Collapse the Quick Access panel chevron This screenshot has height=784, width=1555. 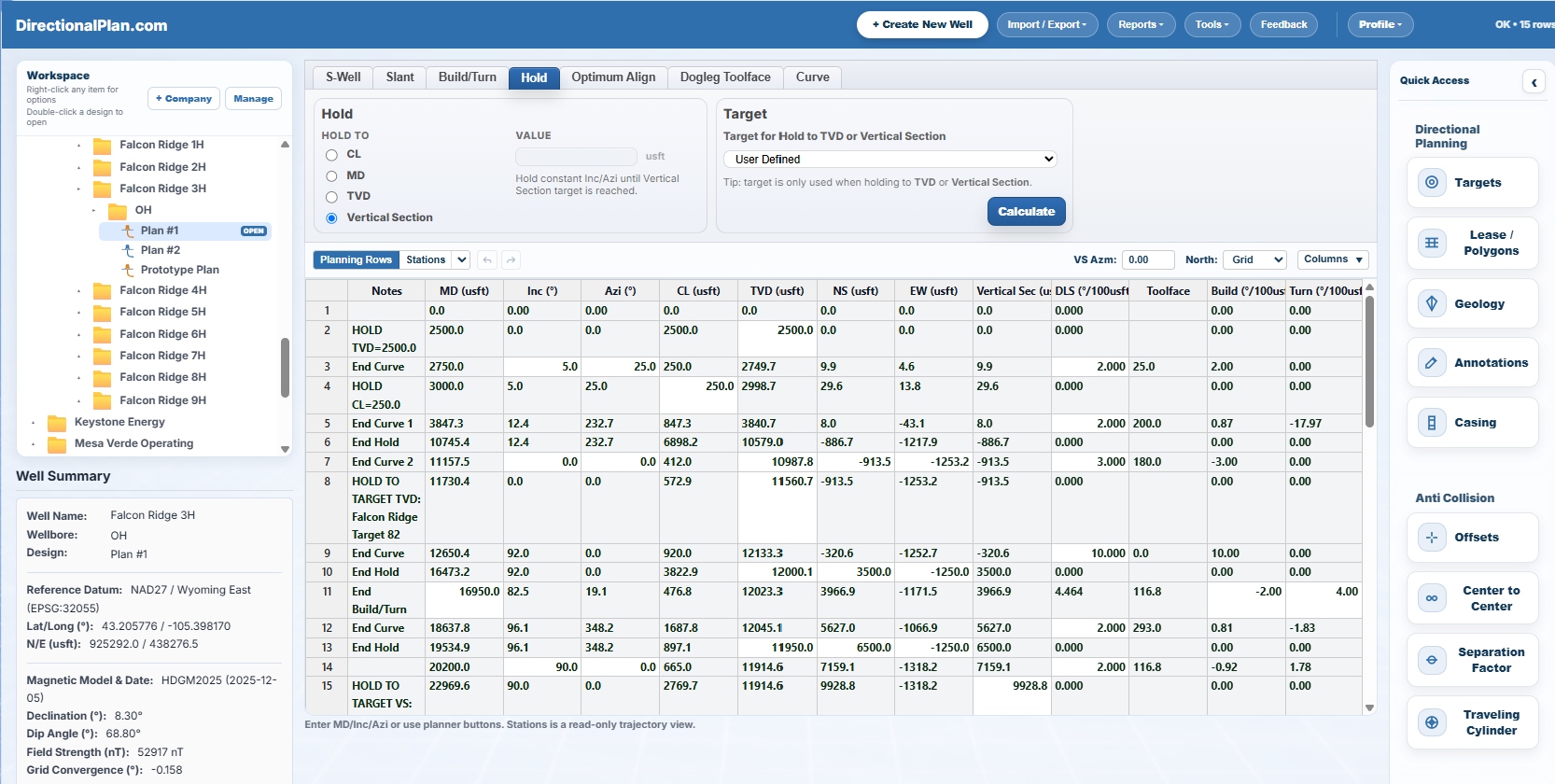[1534, 82]
